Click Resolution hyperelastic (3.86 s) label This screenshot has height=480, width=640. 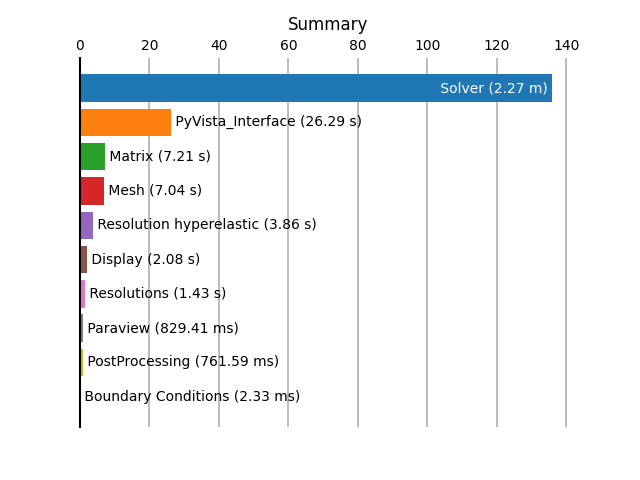pos(207,224)
